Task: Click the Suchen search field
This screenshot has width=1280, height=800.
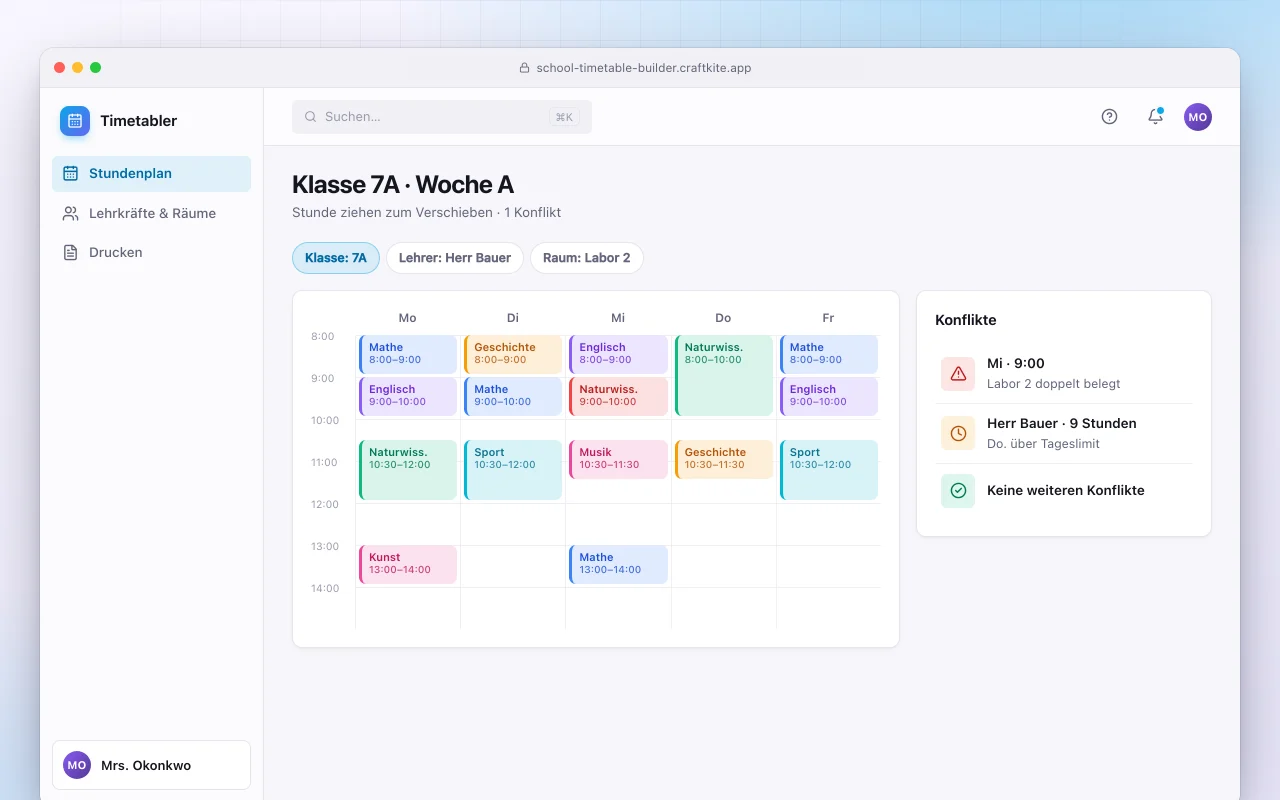Action: (442, 117)
